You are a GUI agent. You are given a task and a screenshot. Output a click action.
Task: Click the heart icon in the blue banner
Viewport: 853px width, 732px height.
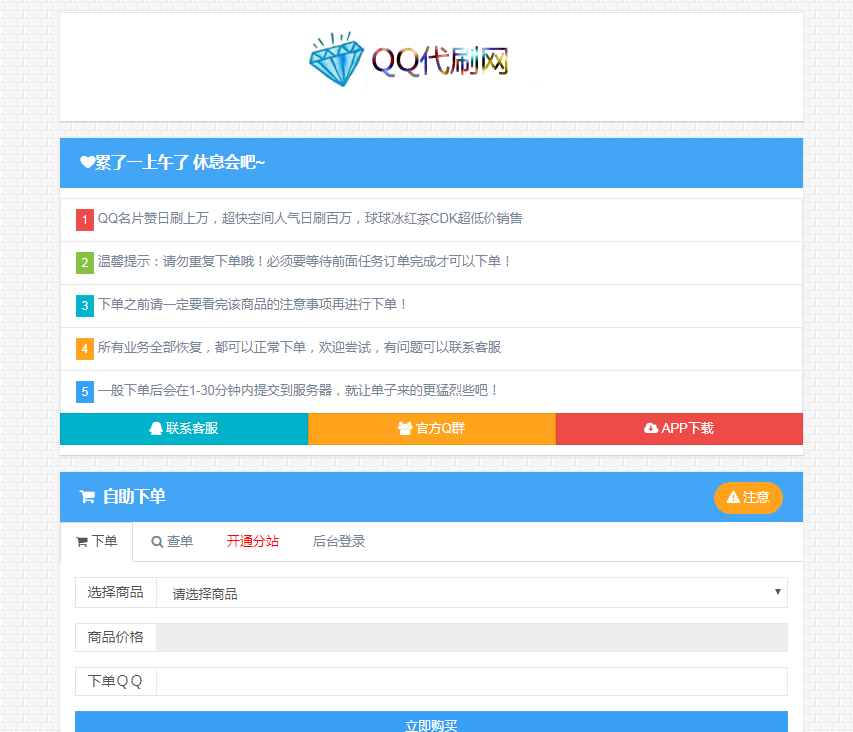tap(85, 162)
